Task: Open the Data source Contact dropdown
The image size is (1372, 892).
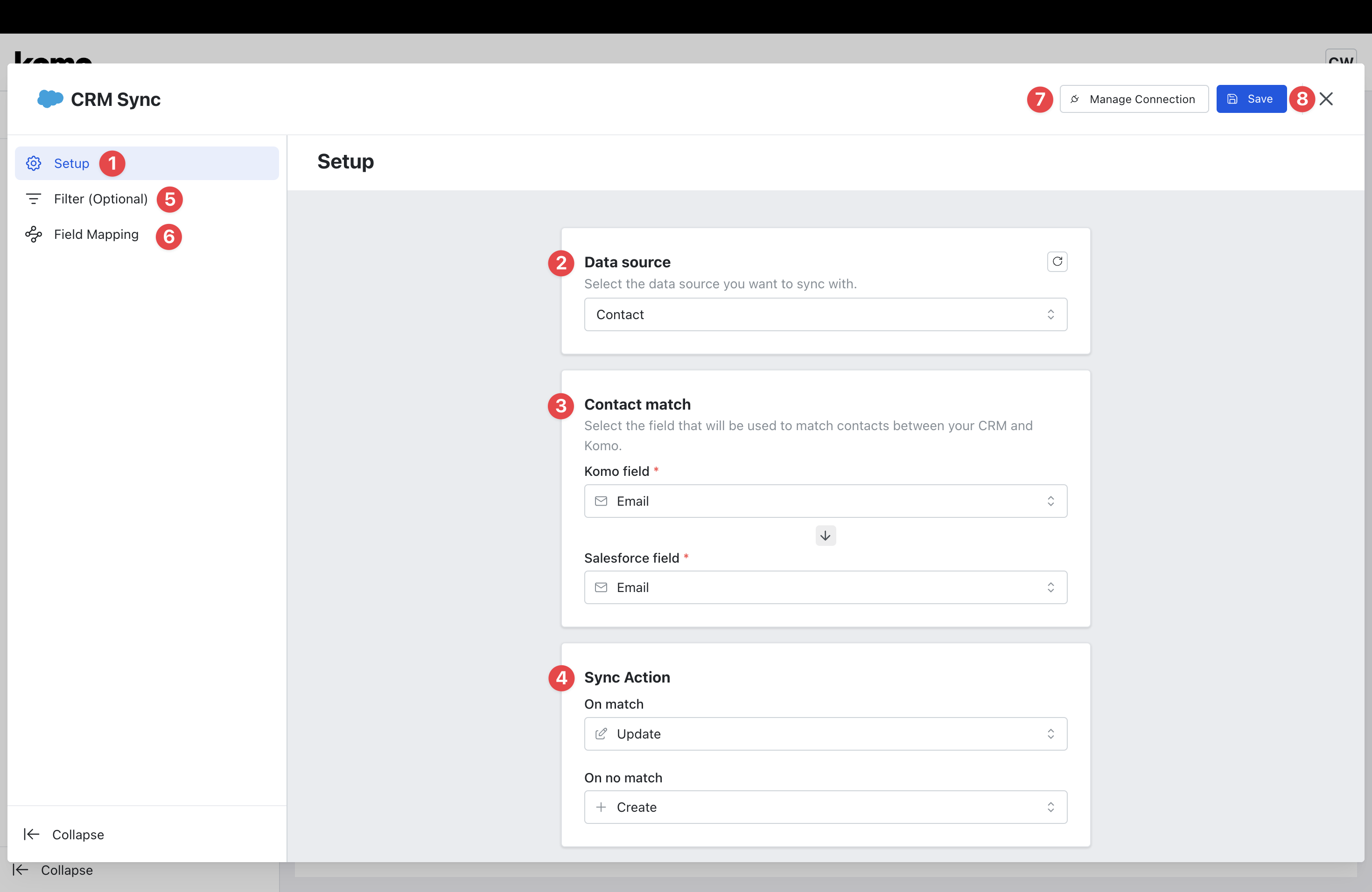Action: click(825, 314)
